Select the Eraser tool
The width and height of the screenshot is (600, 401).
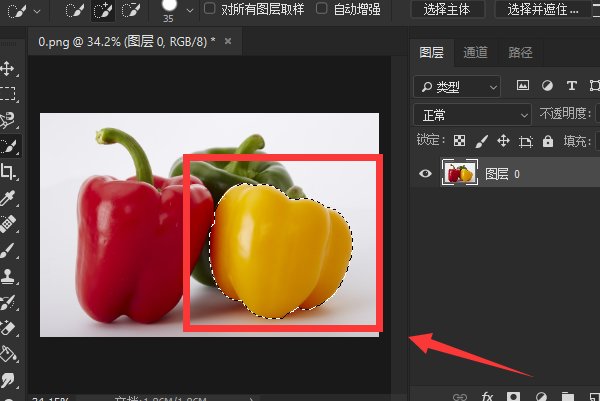coord(7,328)
